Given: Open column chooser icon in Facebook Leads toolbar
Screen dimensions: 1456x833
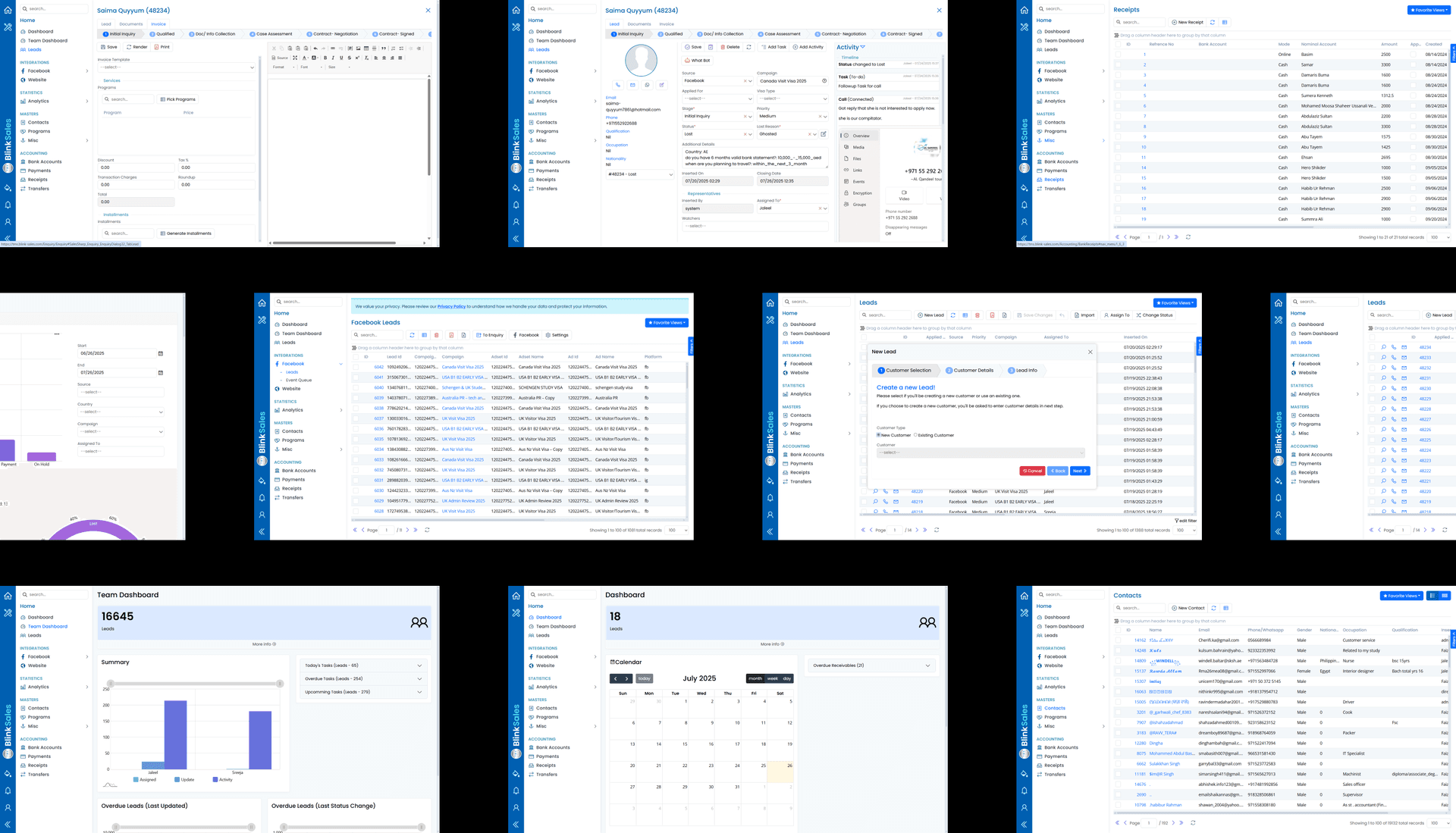Looking at the screenshot, I should 425,335.
